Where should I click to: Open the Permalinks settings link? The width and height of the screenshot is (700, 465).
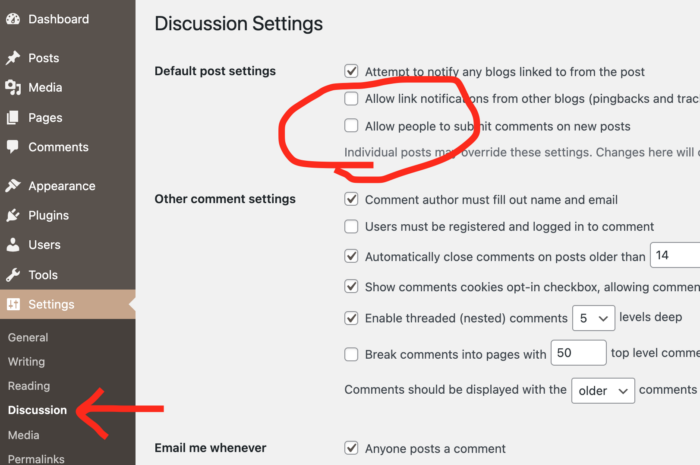point(35,458)
